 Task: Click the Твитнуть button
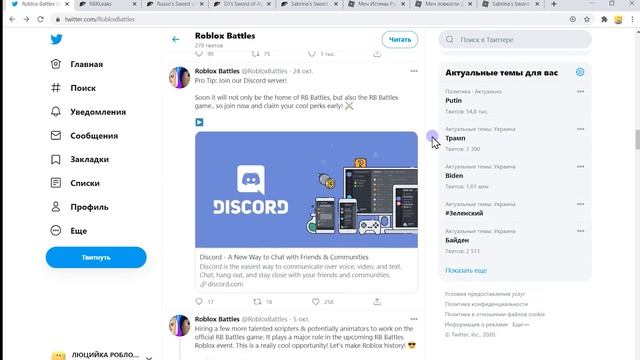(x=96, y=258)
